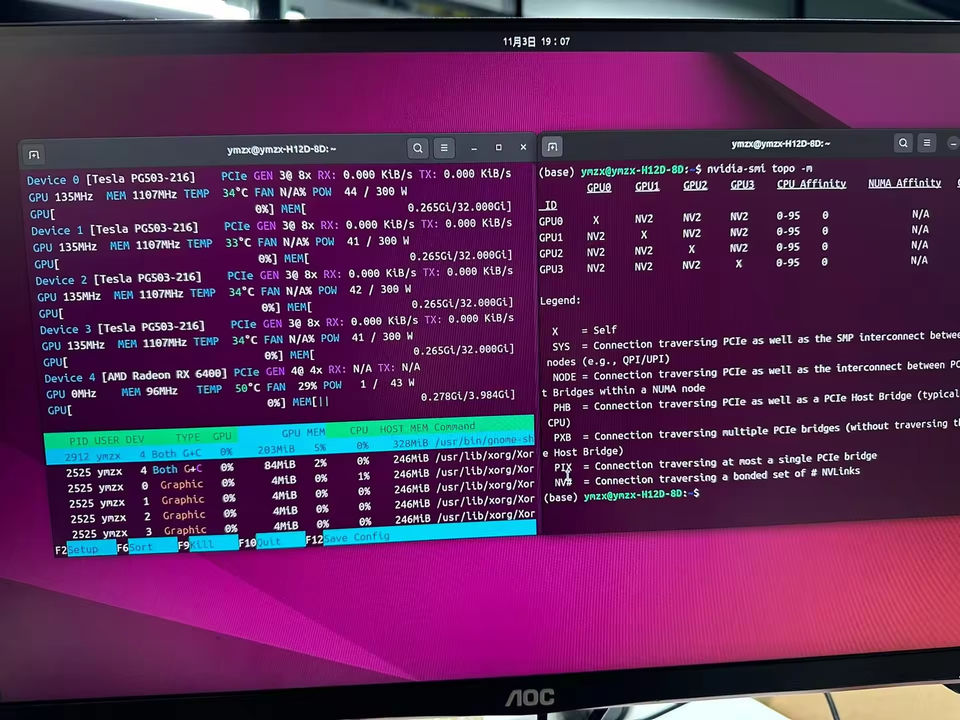This screenshot has height=720, width=960.
Task: Click Device 4 fan speed 29%
Action: [307, 386]
